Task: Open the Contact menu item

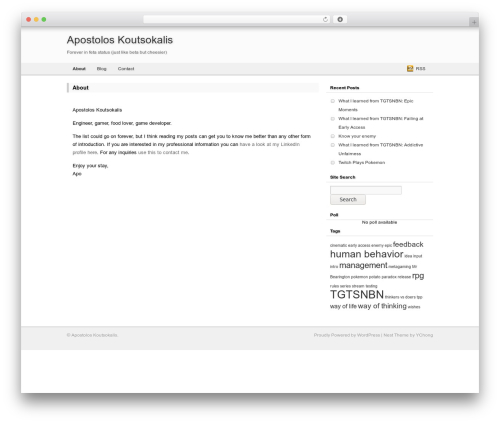Action: [126, 69]
